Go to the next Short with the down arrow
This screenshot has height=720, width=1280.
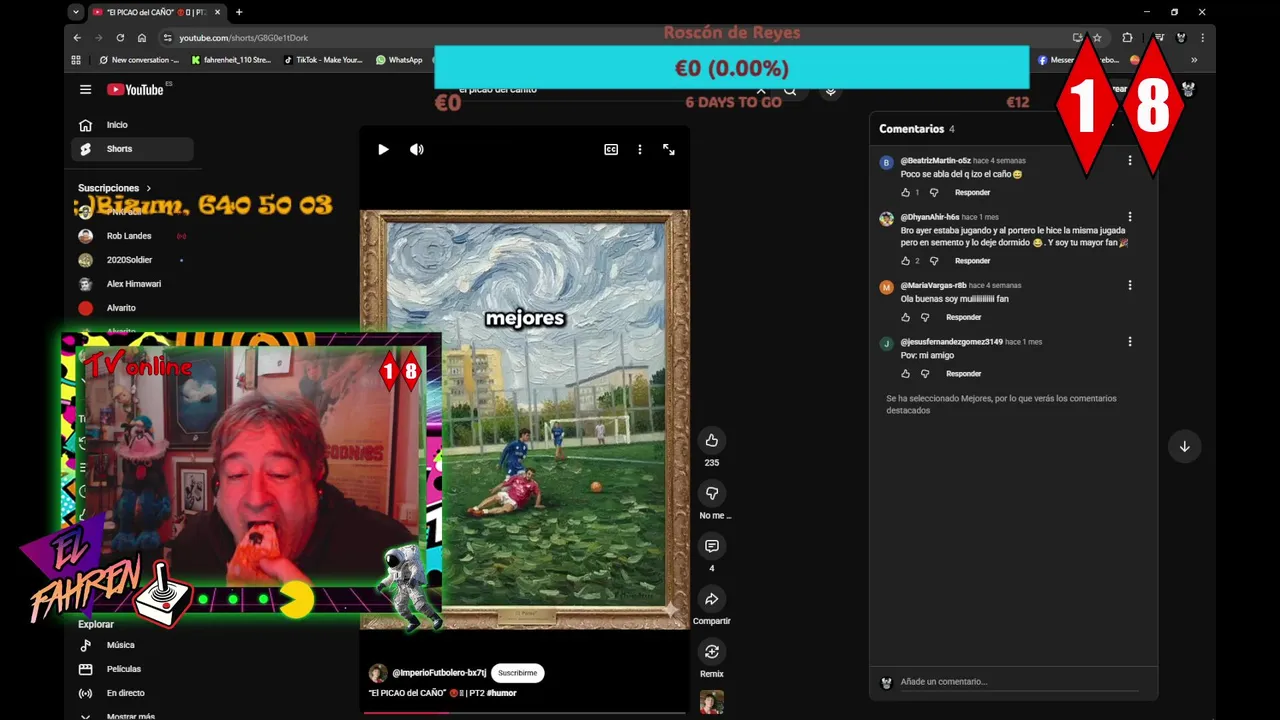[x=1184, y=446]
